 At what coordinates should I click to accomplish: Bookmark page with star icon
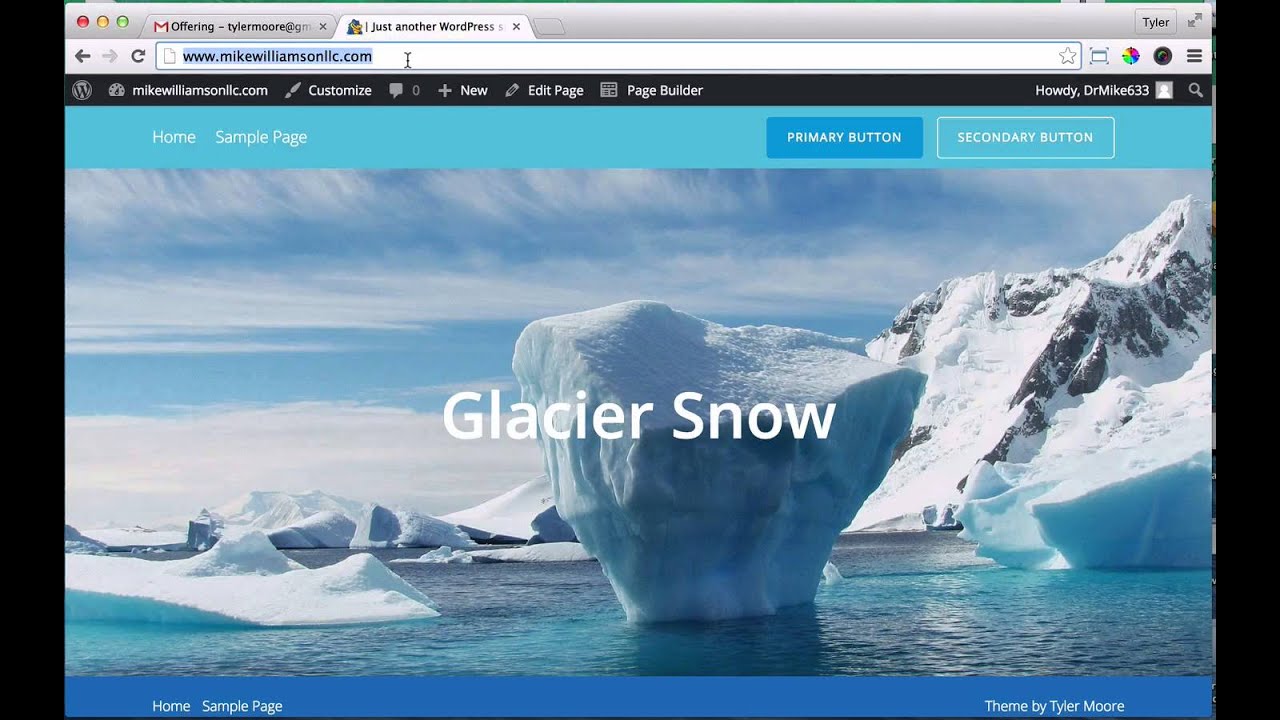[x=1068, y=57]
